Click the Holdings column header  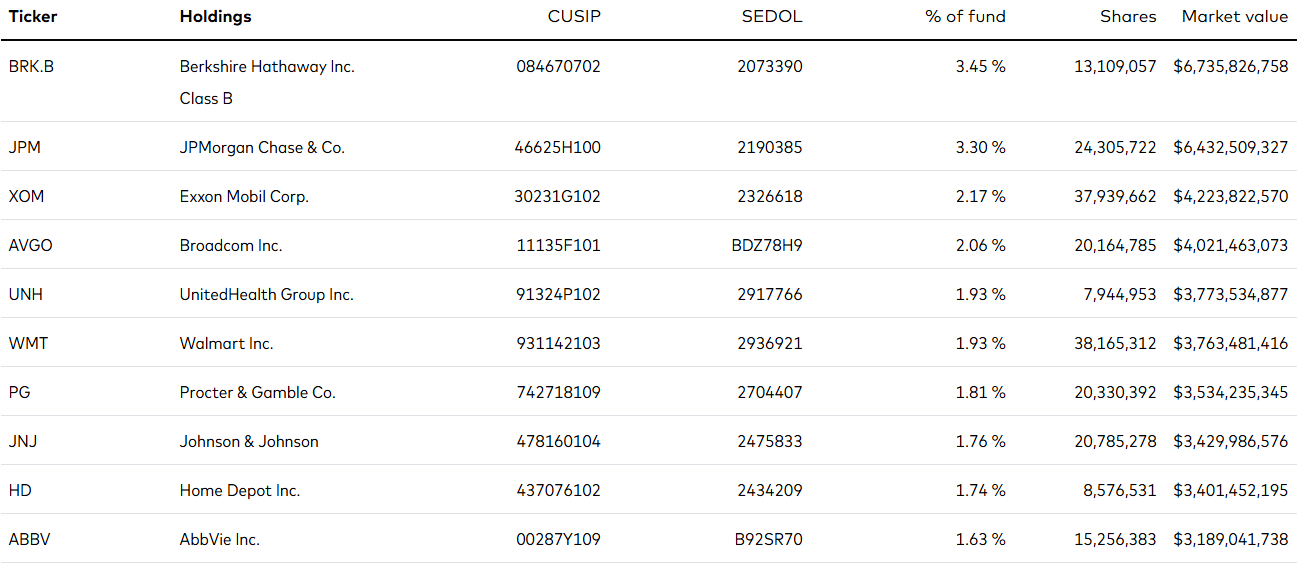click(x=216, y=17)
